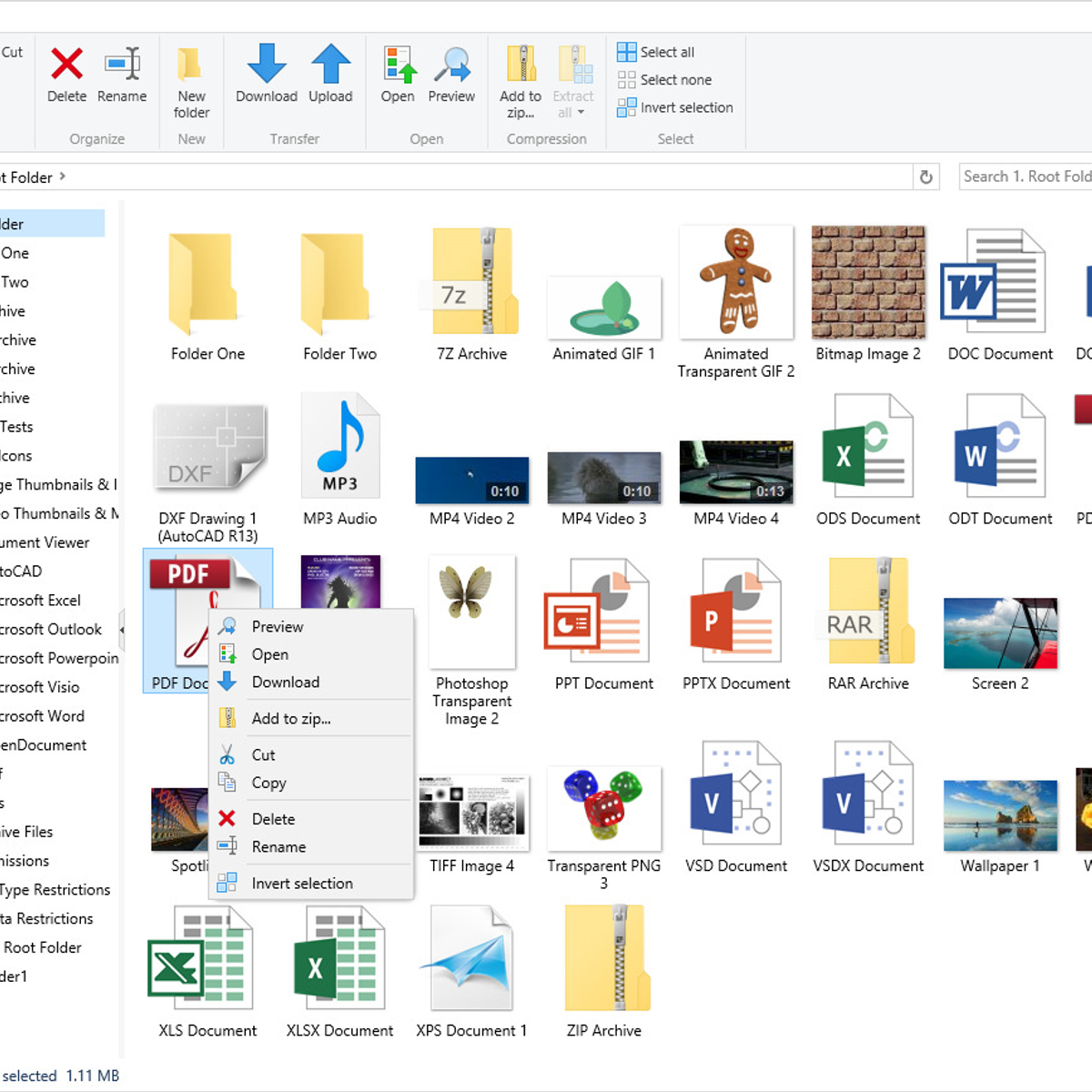Click the Rename ribbon button

(122, 75)
